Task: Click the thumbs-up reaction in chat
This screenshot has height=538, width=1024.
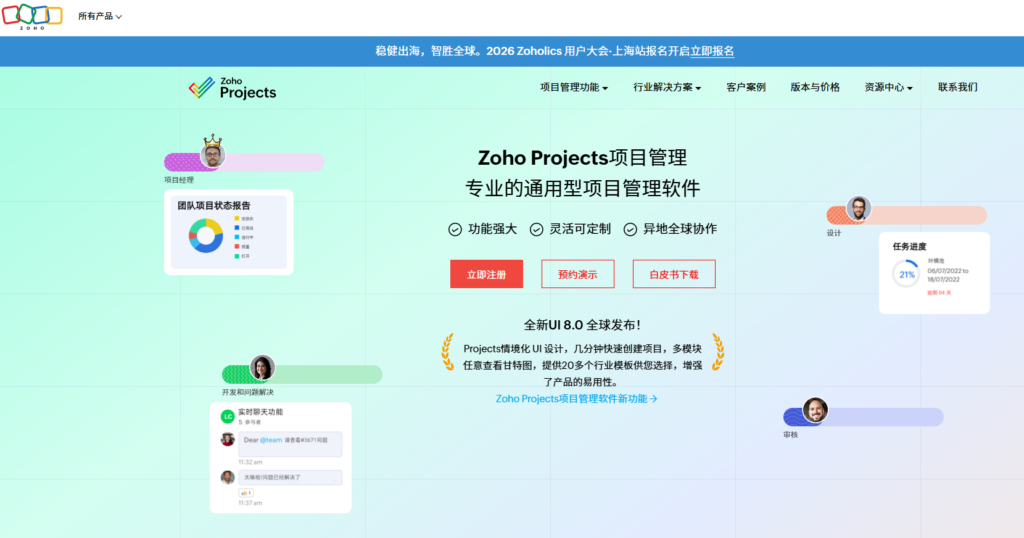Action: click(x=246, y=493)
